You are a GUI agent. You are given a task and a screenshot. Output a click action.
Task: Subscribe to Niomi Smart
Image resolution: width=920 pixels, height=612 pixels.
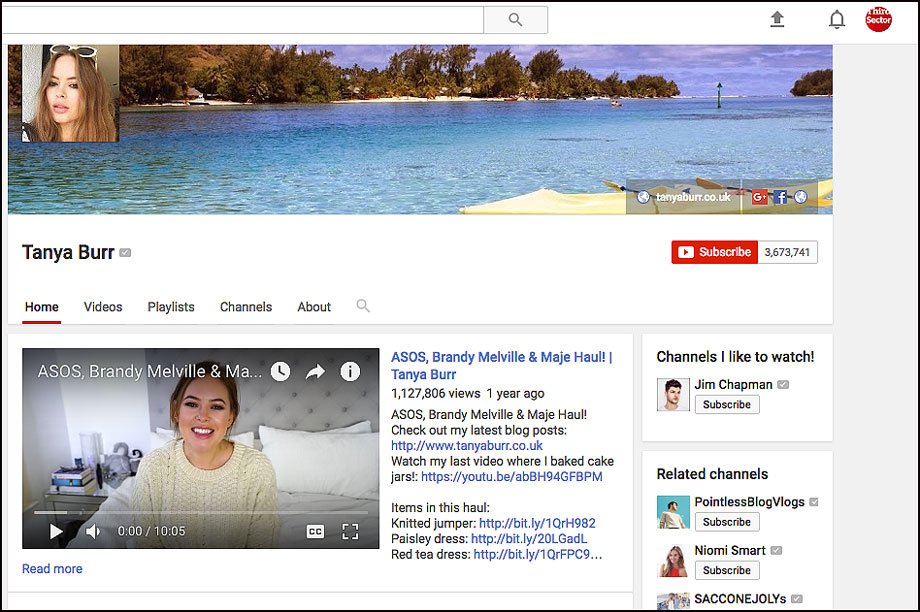point(727,570)
